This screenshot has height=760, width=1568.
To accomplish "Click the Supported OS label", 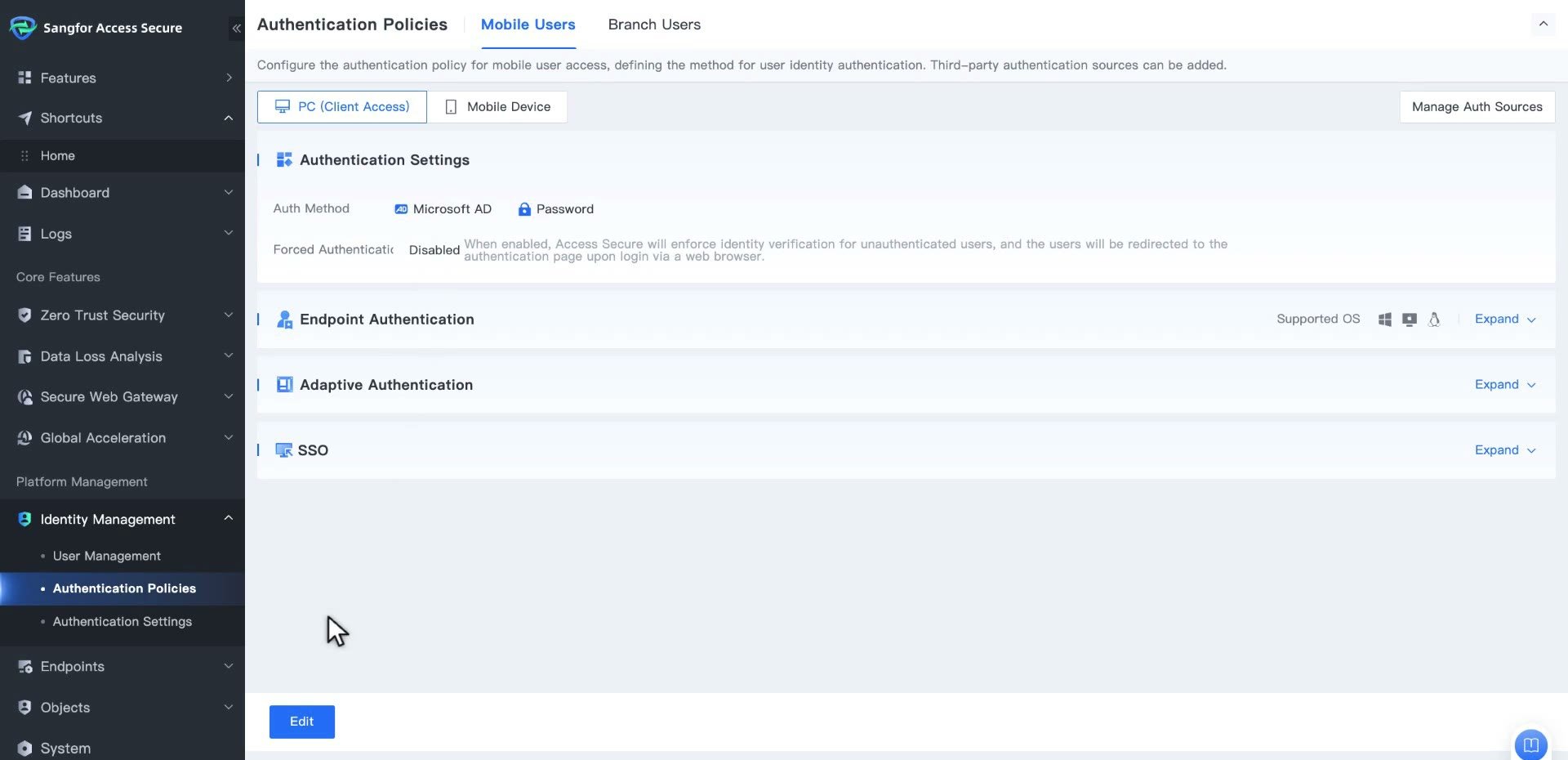I will tap(1318, 319).
